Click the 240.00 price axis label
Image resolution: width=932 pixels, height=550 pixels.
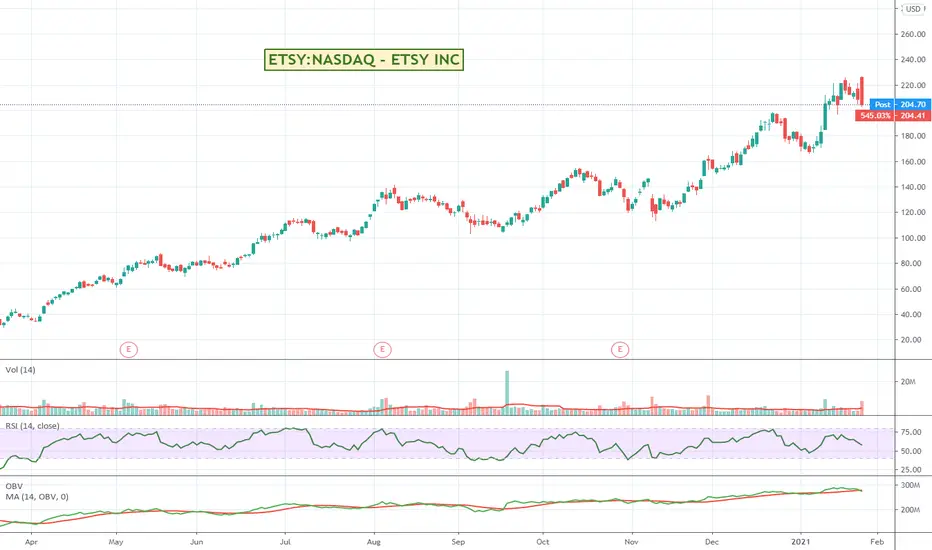[x=913, y=59]
